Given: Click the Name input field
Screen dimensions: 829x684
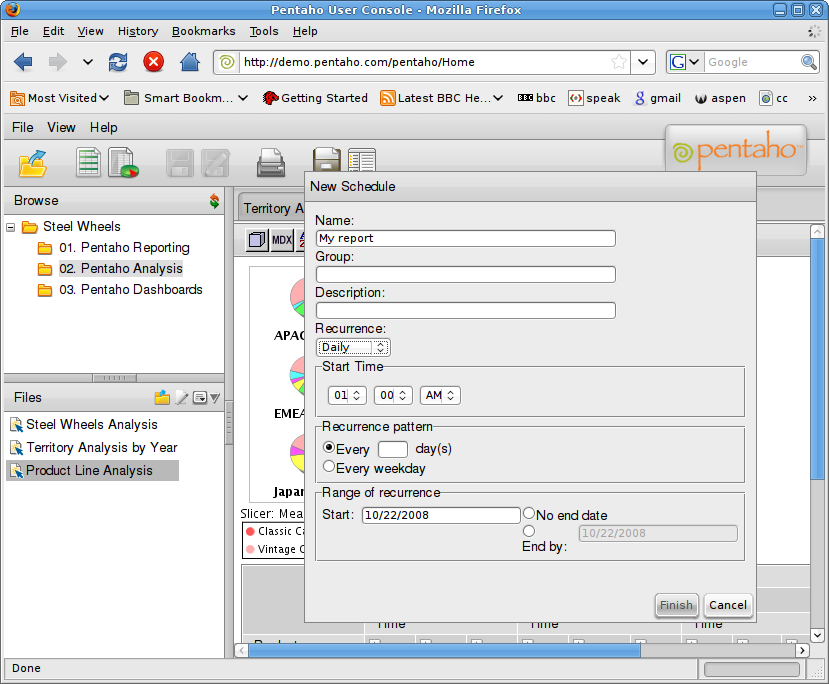Looking at the screenshot, I should (466, 238).
